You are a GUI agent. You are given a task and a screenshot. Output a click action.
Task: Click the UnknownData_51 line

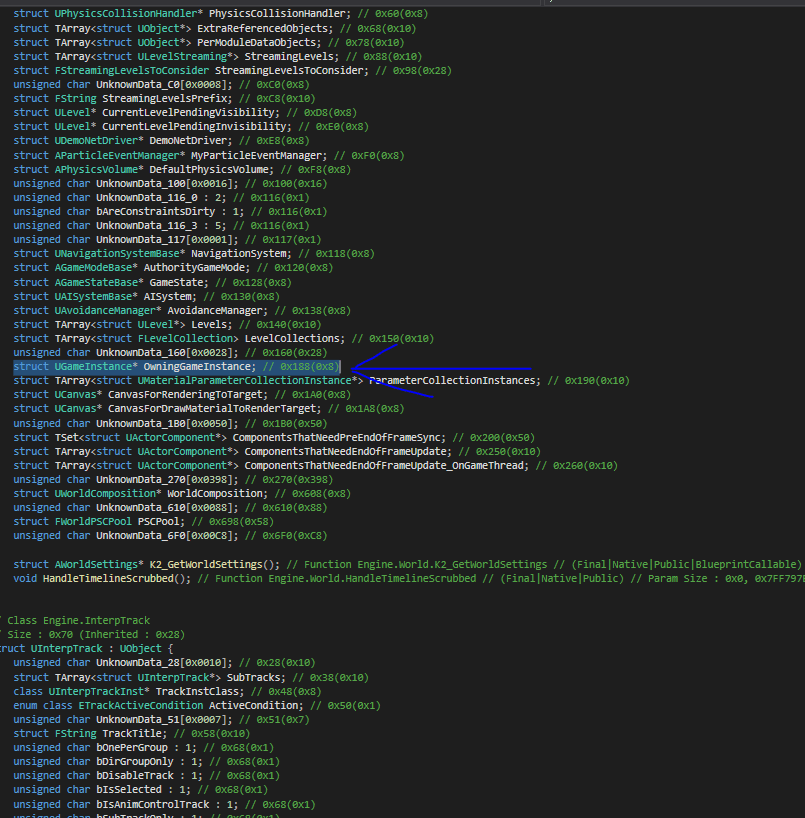[x=161, y=720]
